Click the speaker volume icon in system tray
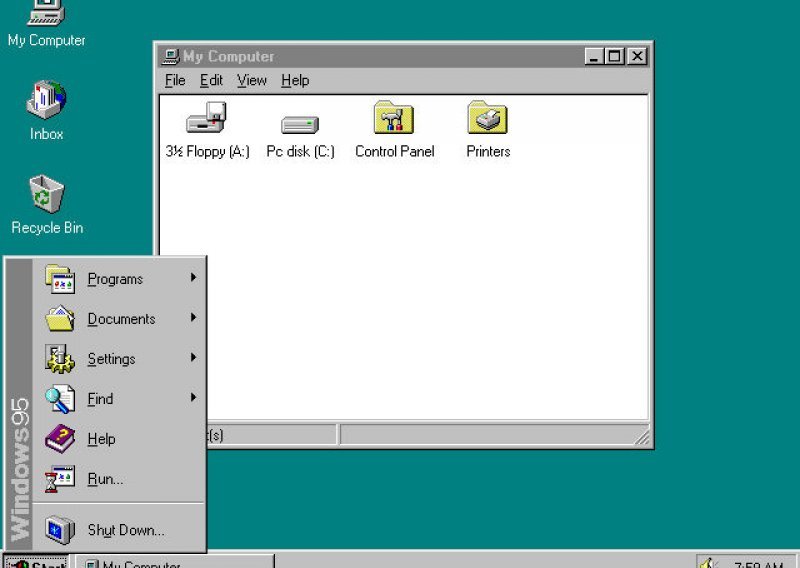The height and width of the screenshot is (568, 800). (x=707, y=563)
